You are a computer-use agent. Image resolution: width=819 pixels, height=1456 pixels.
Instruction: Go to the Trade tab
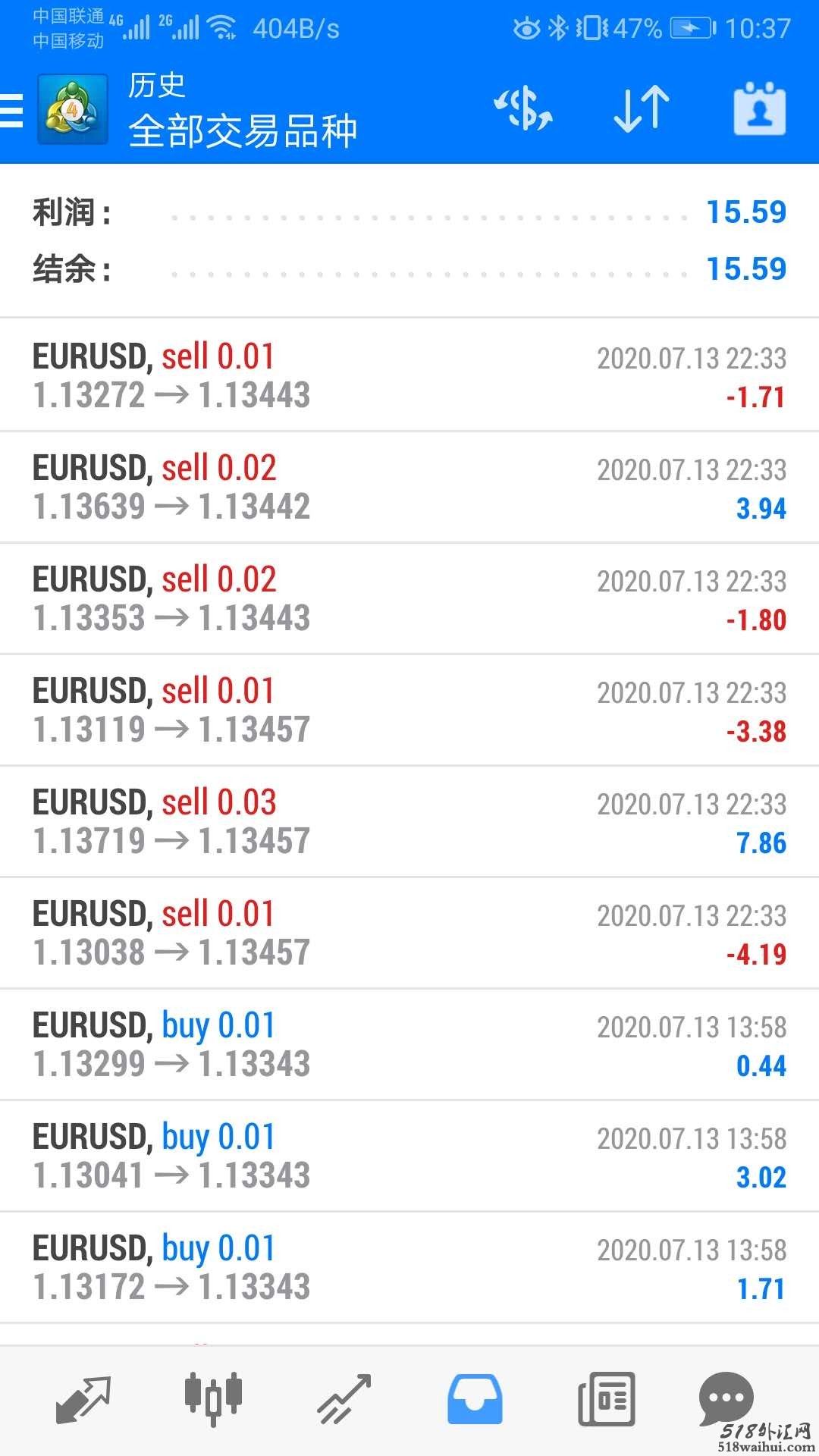click(x=344, y=1398)
